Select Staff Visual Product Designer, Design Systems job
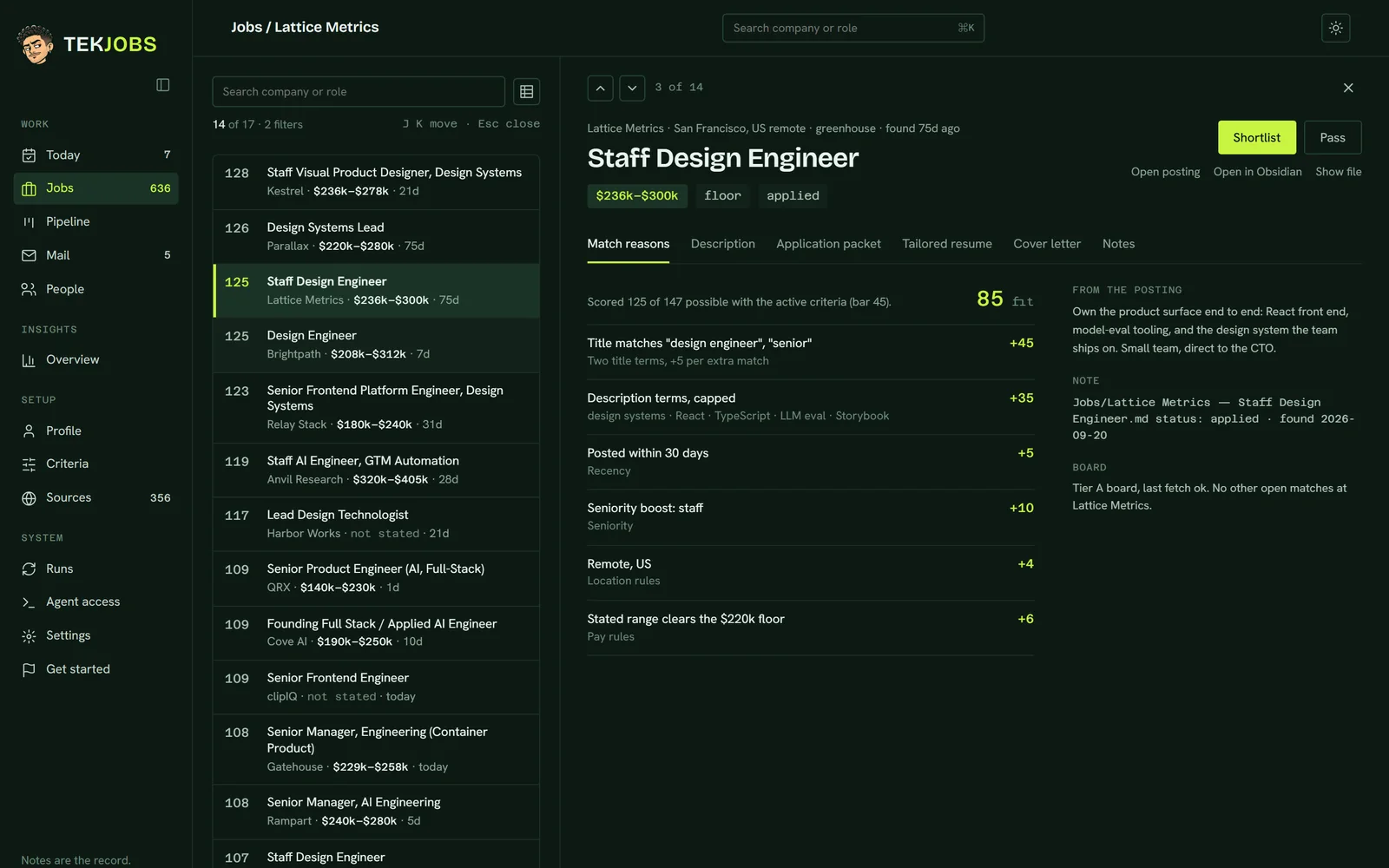Viewport: 1389px width, 868px height. point(376,182)
